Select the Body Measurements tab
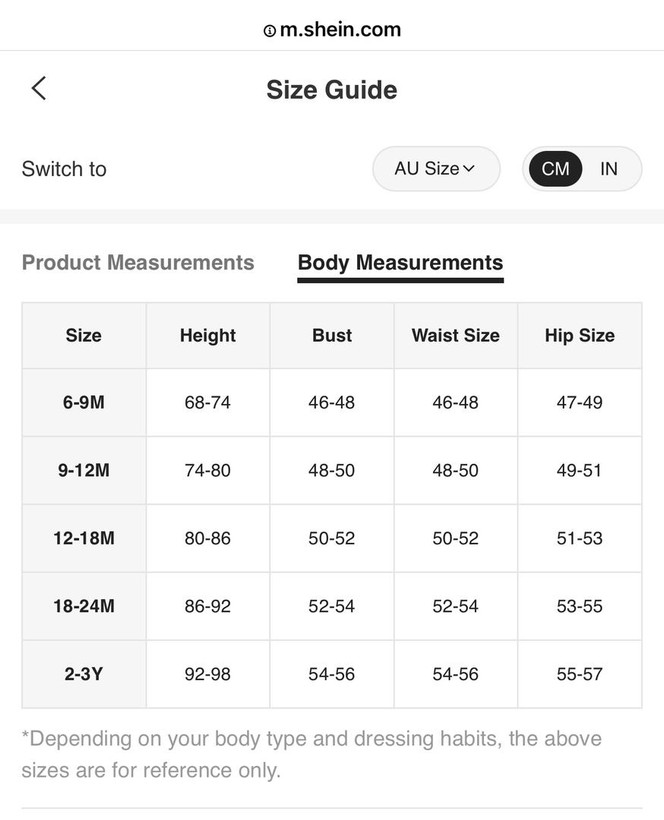664x820 pixels. (400, 263)
